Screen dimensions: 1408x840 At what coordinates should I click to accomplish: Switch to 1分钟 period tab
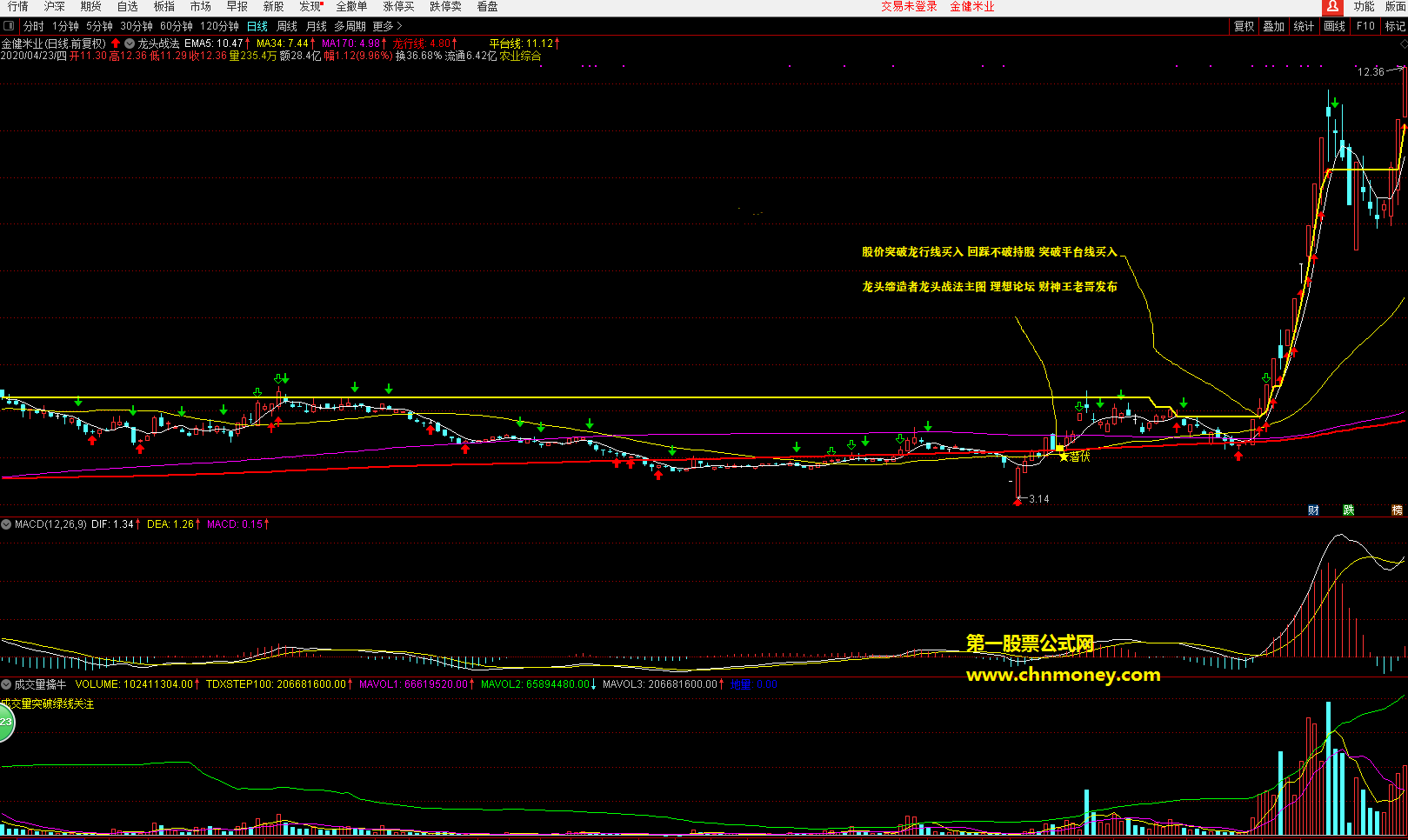65,26
